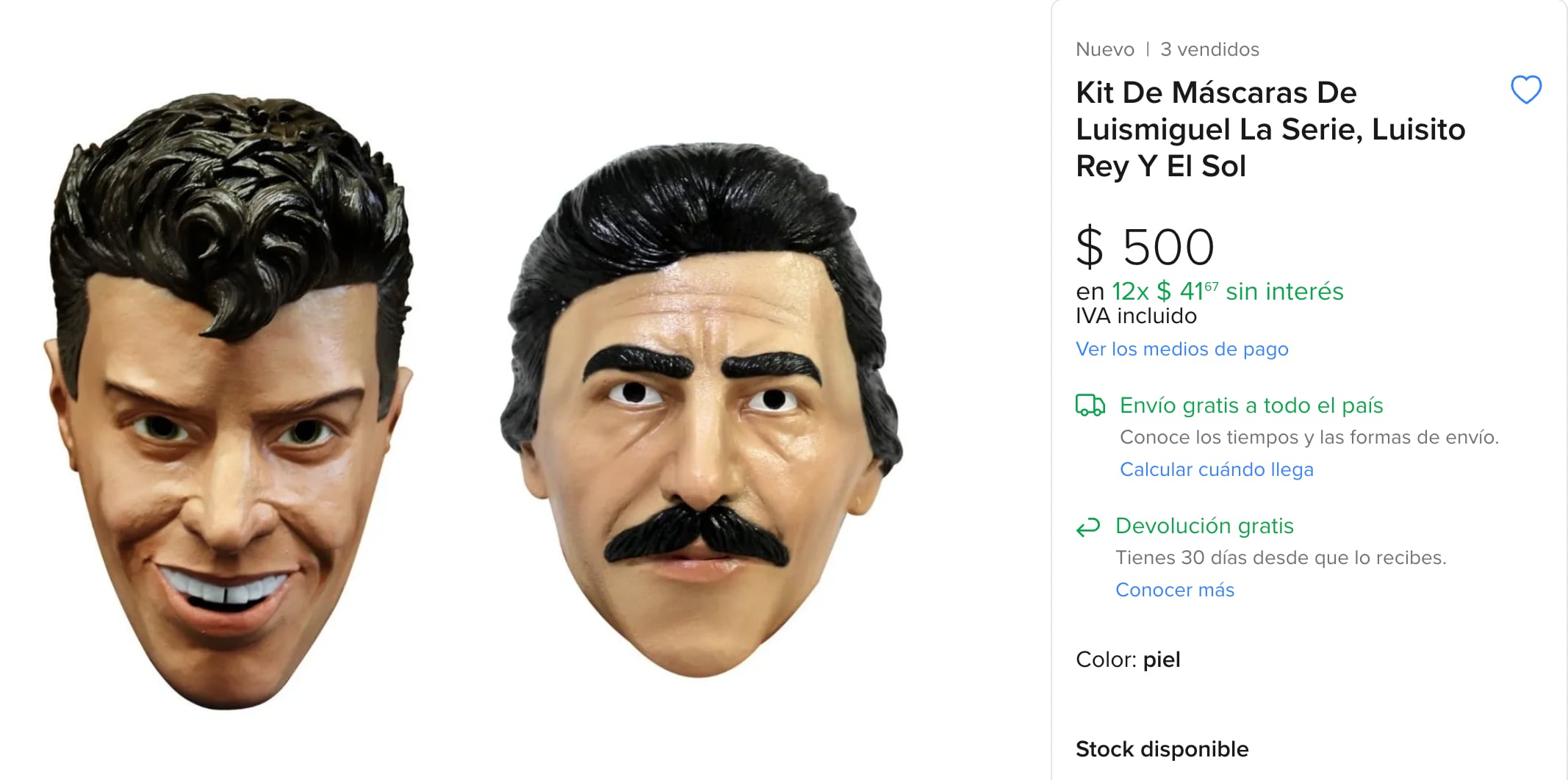Open the 'Ver los medios de pago' link
Viewport: 1568px width, 780px height.
coord(1182,349)
